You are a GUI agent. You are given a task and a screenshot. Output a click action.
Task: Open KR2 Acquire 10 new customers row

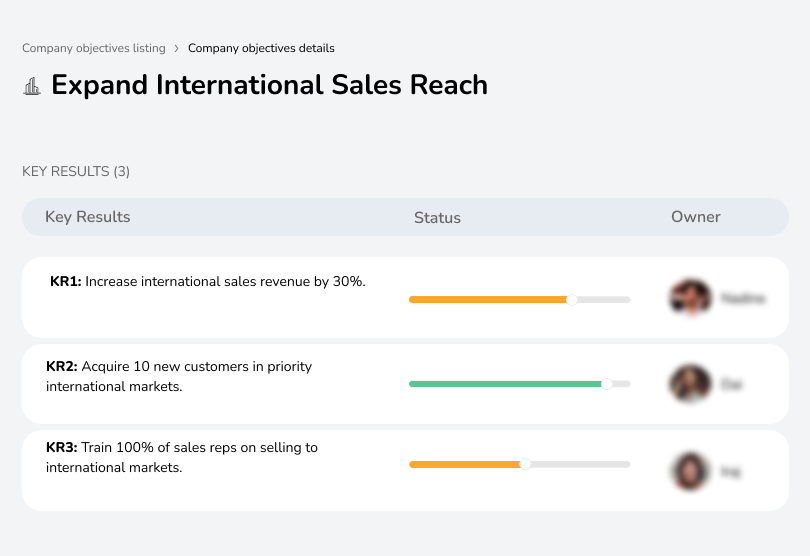pos(405,384)
